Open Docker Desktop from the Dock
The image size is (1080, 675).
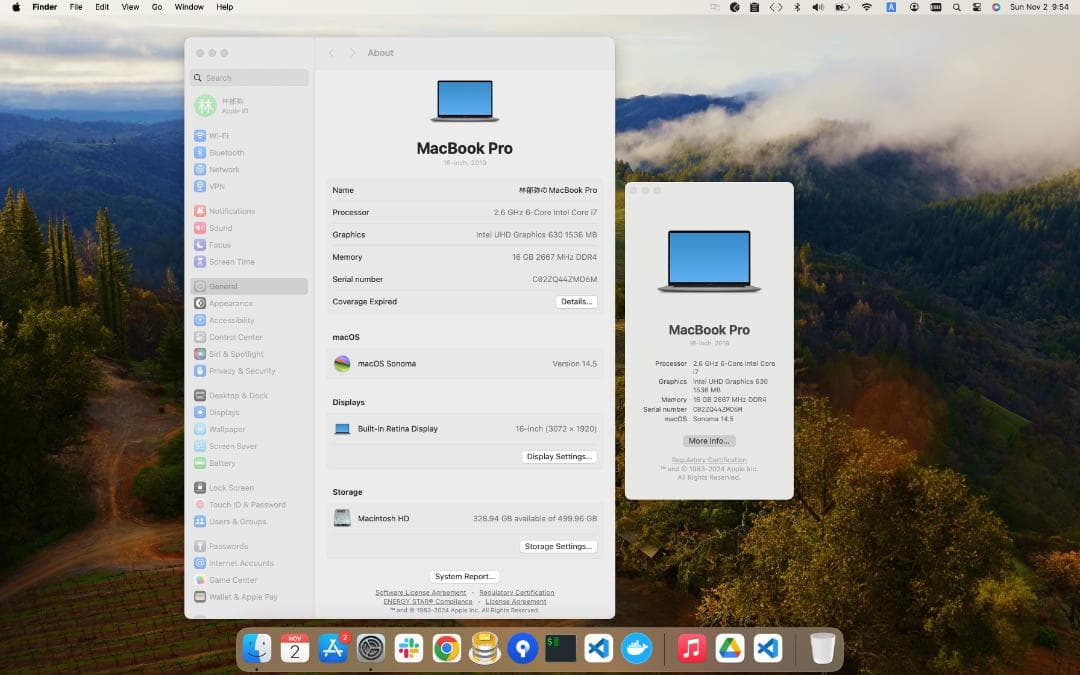pos(637,648)
